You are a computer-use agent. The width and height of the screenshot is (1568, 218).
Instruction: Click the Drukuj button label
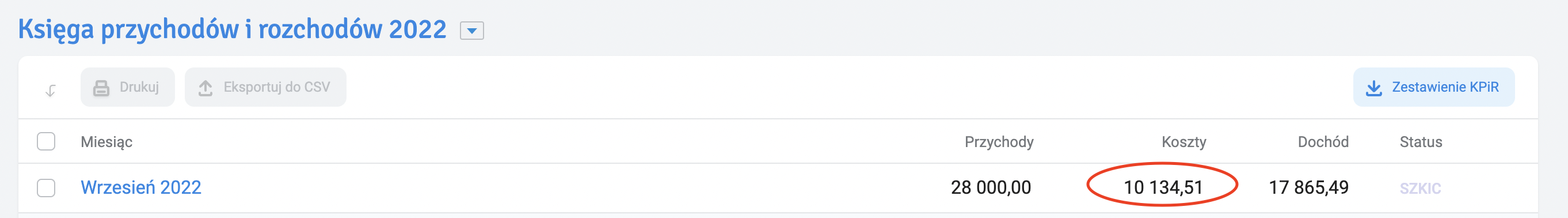pos(139,87)
